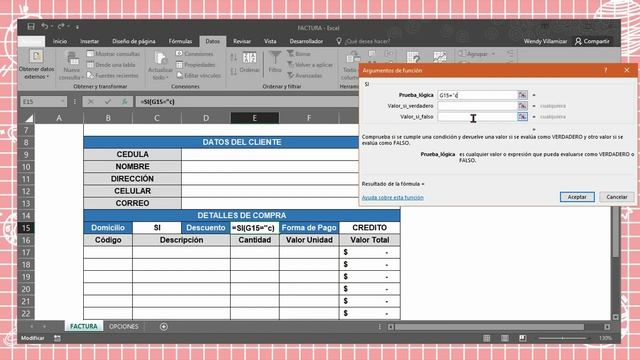The width and height of the screenshot is (640, 360).
Task: Click the insert function fx icon
Action: (125, 102)
